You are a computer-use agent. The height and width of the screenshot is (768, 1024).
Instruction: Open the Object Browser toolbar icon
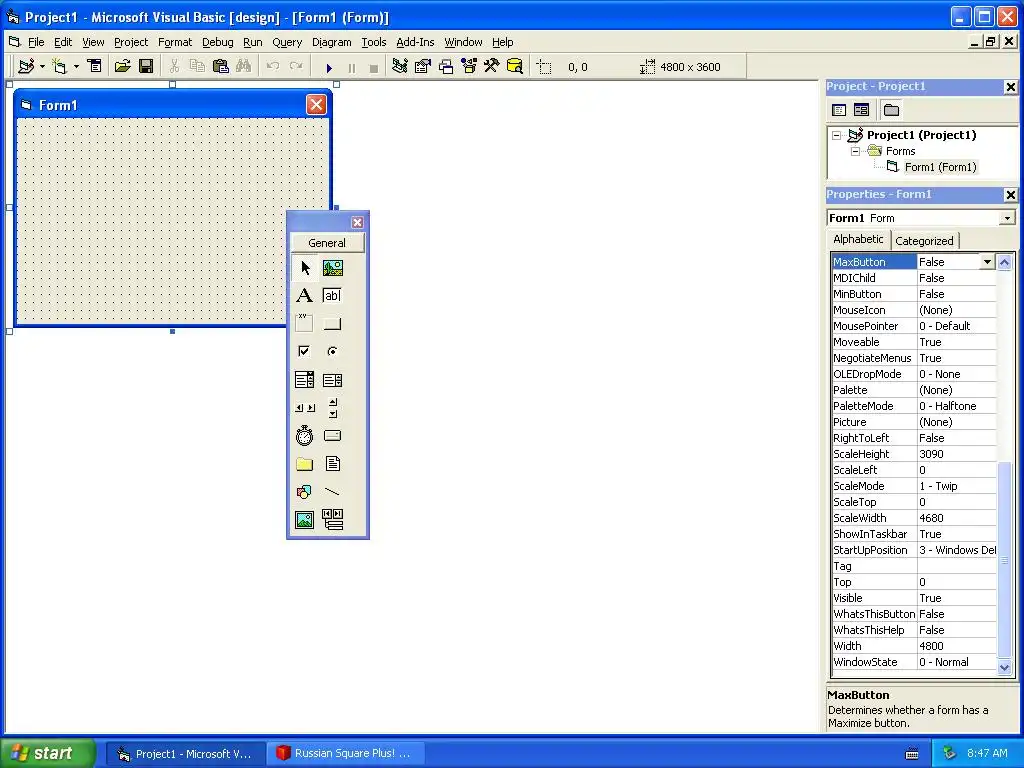(x=469, y=67)
